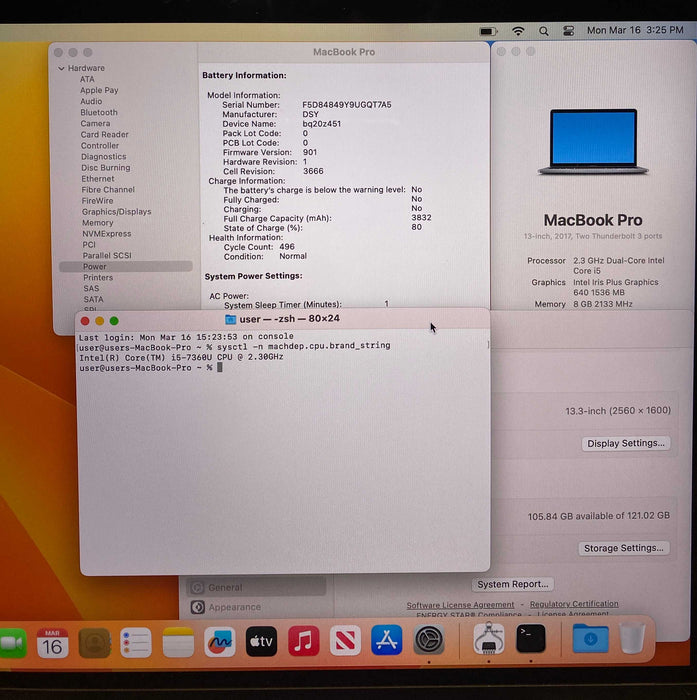Open the Downloads folder in the Dock
The width and height of the screenshot is (697, 700).
tap(590, 638)
